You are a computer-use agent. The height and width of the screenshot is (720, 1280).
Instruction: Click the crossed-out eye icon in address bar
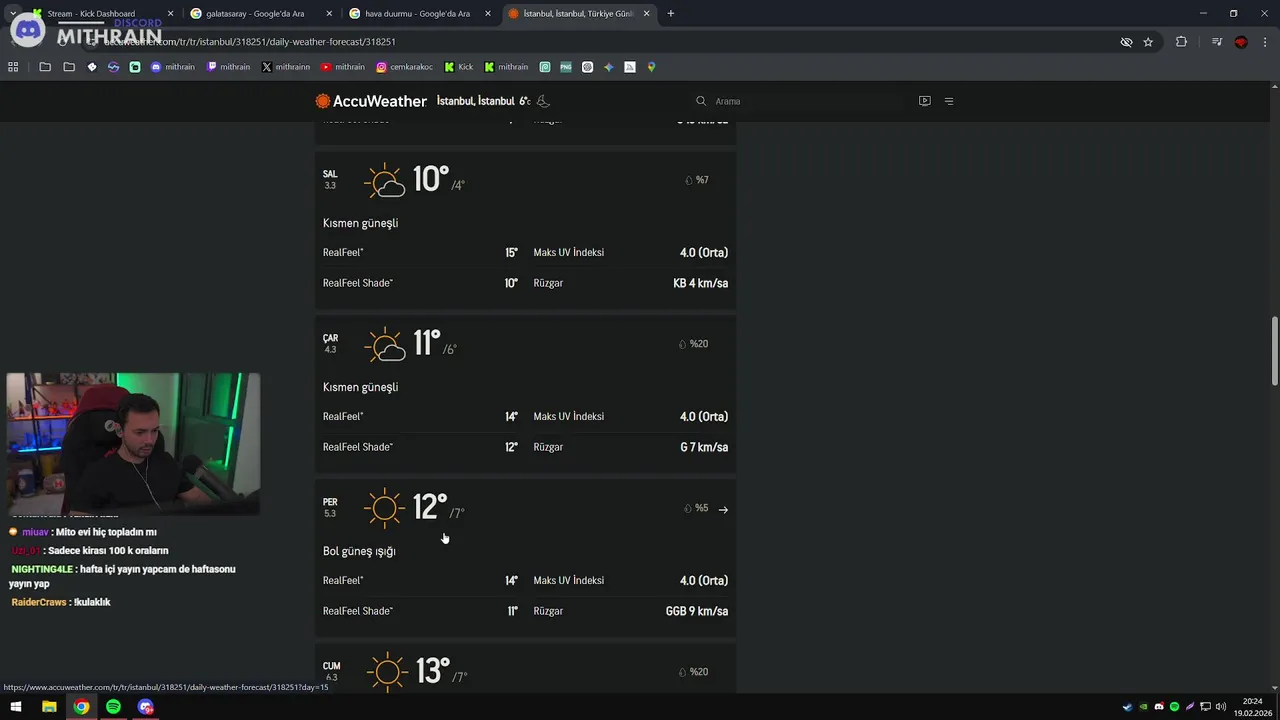[1126, 42]
